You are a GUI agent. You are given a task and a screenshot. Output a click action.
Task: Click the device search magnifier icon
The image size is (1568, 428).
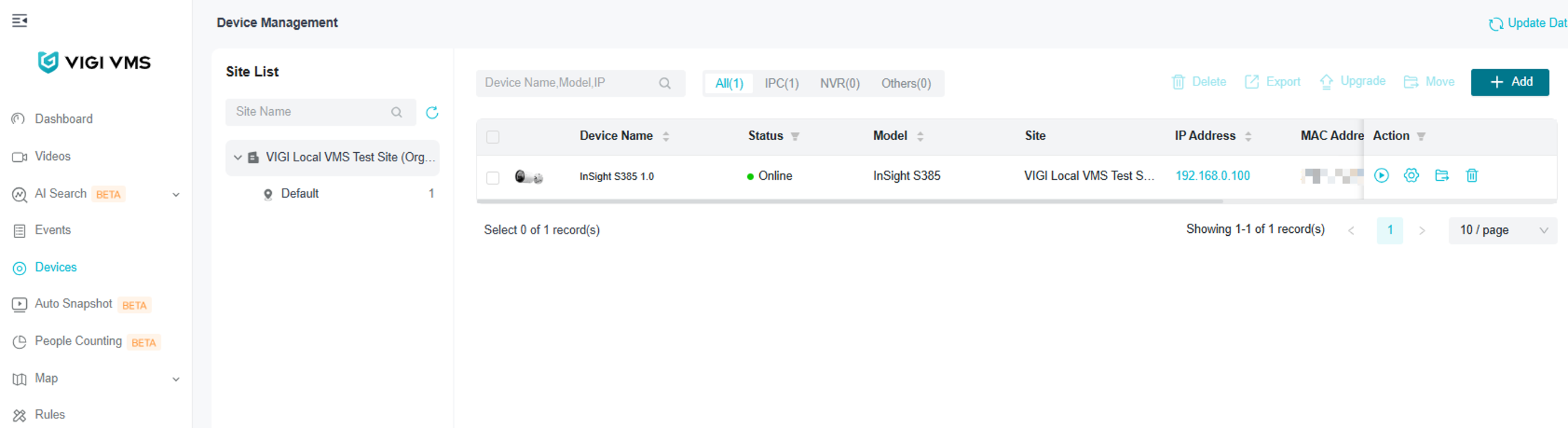pos(664,84)
